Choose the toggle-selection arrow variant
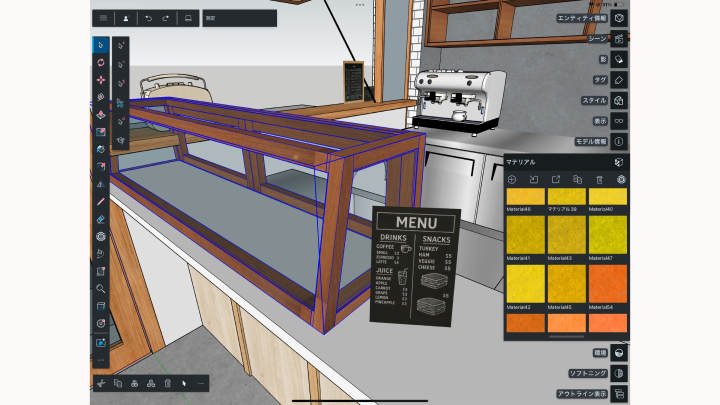 click(x=121, y=84)
